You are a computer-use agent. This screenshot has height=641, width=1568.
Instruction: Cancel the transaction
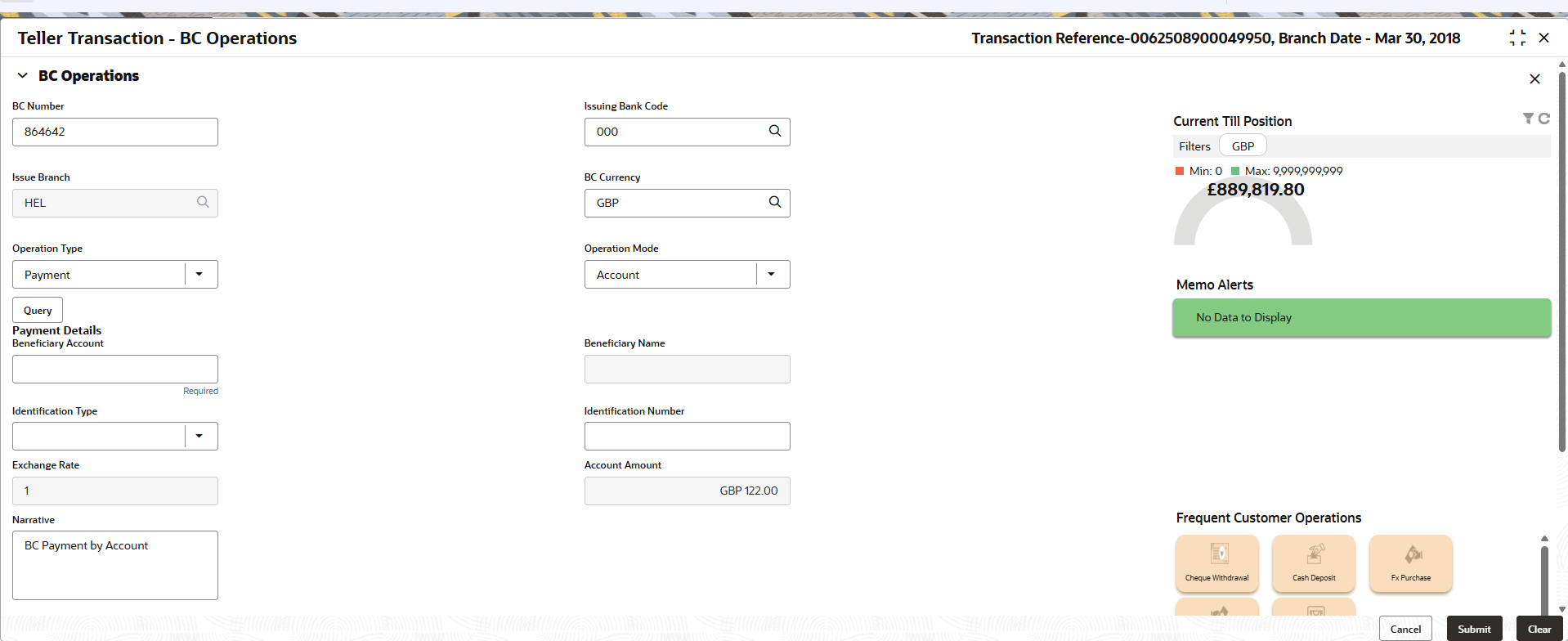pyautogui.click(x=1405, y=629)
